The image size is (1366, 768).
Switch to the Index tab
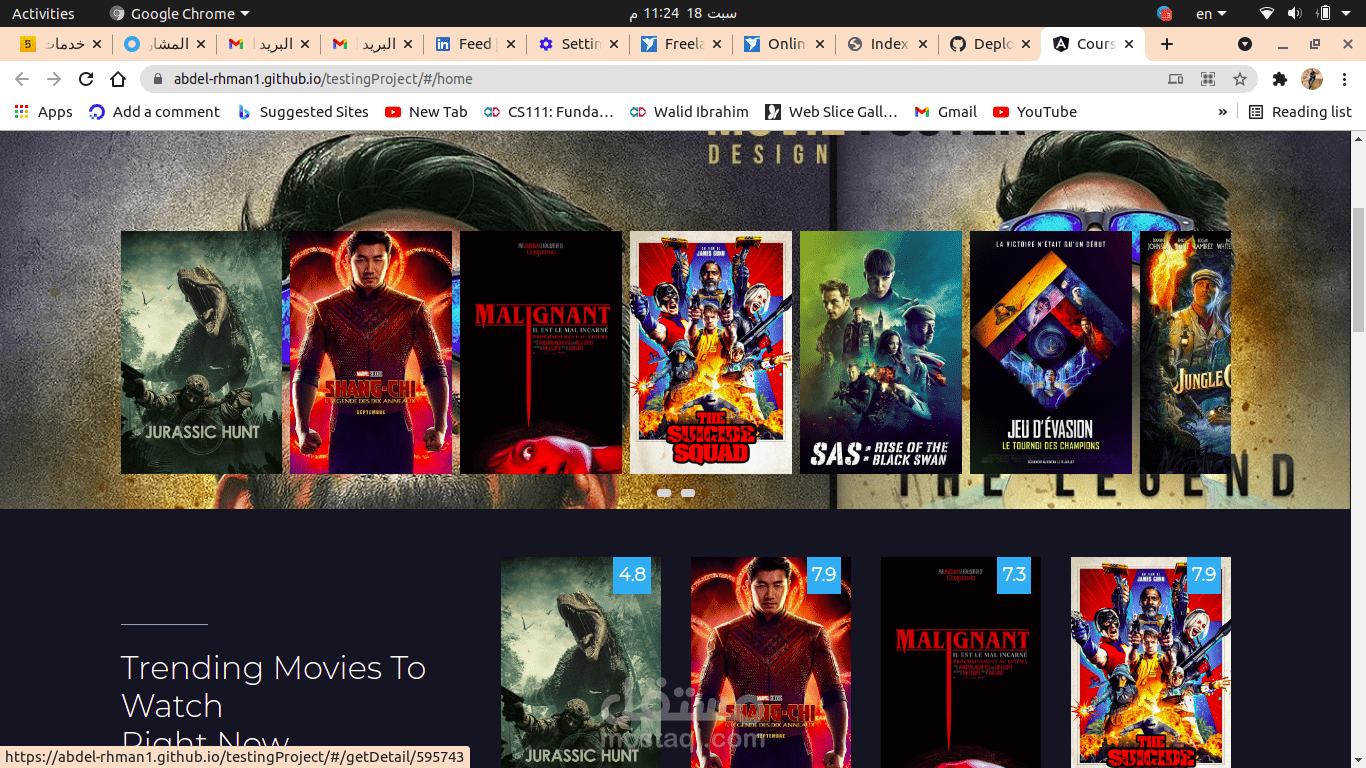pyautogui.click(x=888, y=44)
